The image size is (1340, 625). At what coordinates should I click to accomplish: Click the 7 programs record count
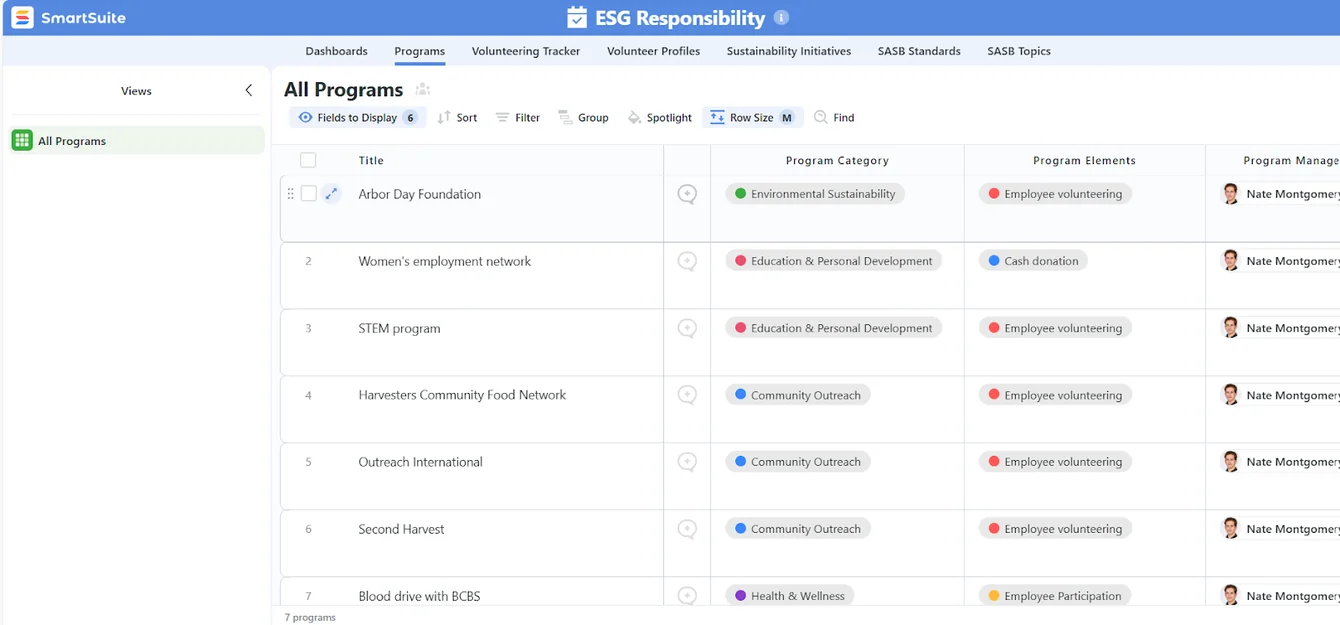coord(310,617)
